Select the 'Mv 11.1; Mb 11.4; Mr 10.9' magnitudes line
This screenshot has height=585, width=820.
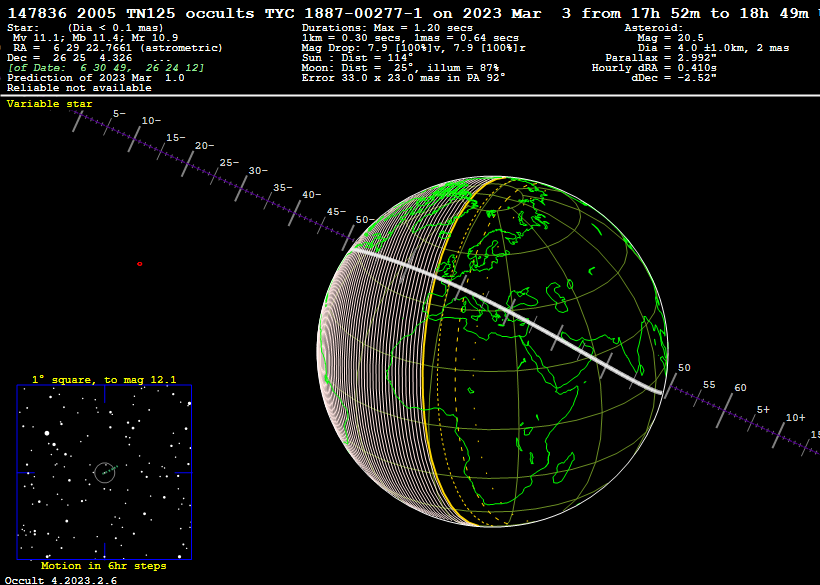tap(95, 38)
